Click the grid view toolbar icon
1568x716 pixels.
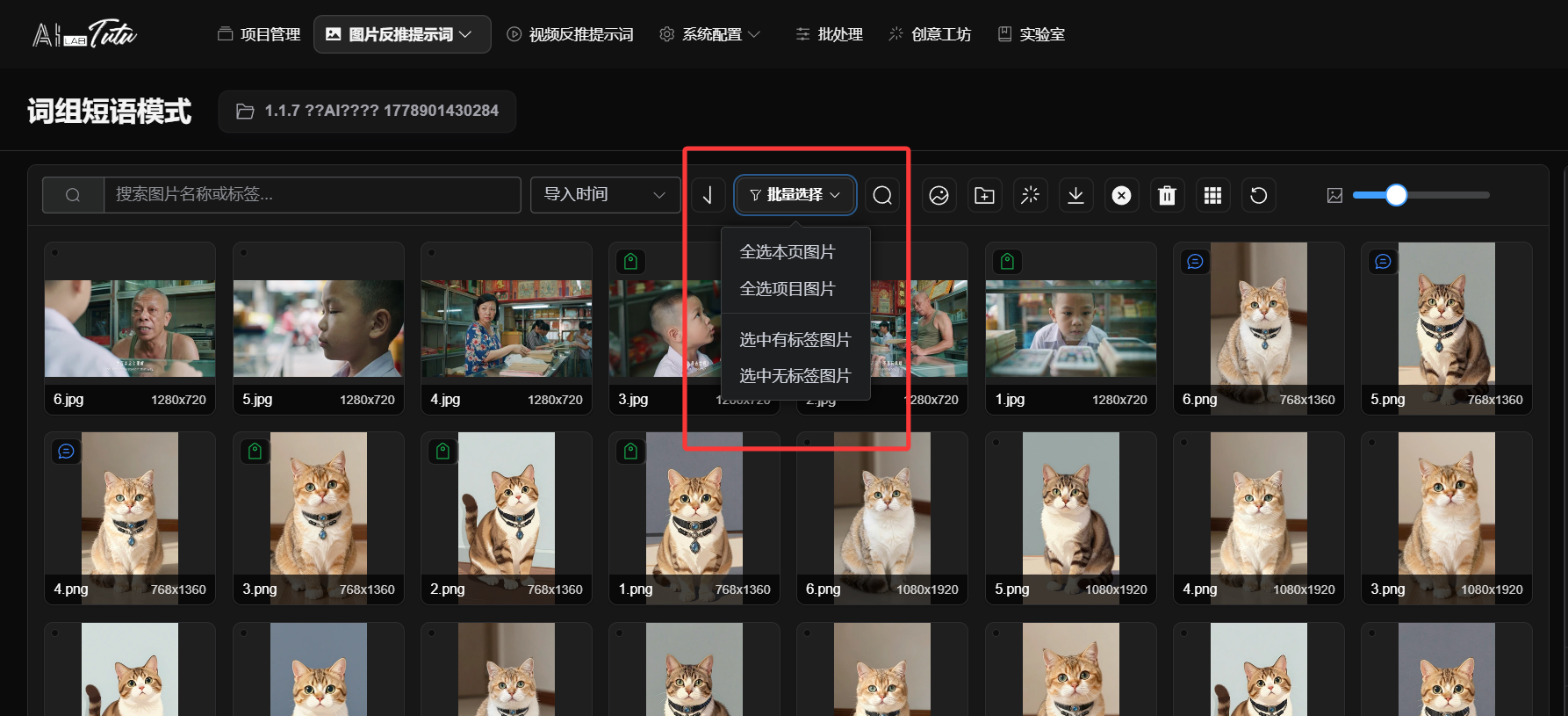pos(1212,195)
